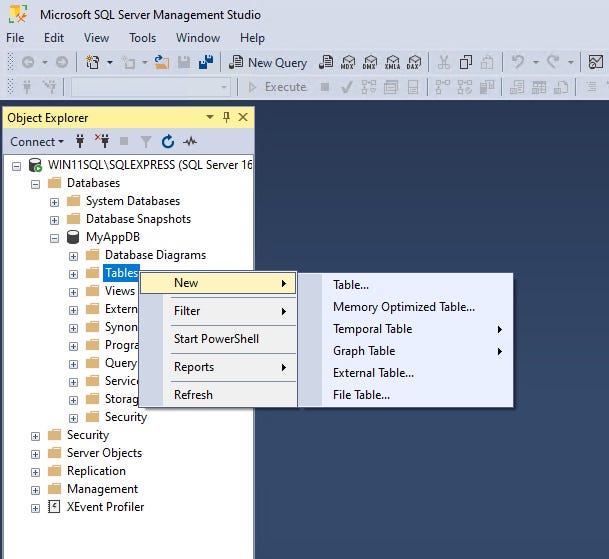Click the New Query button

[x=268, y=63]
